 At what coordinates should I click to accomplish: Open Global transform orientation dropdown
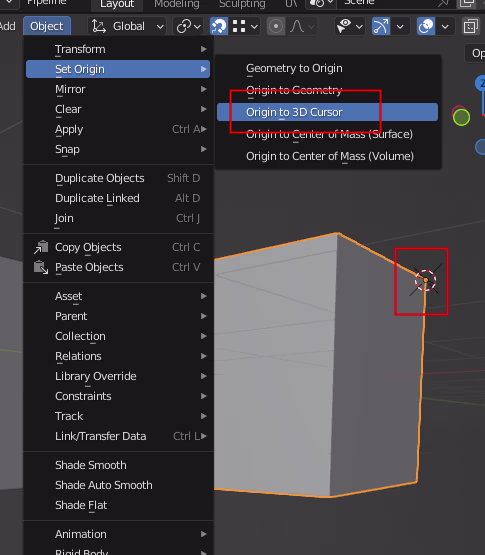[127, 26]
